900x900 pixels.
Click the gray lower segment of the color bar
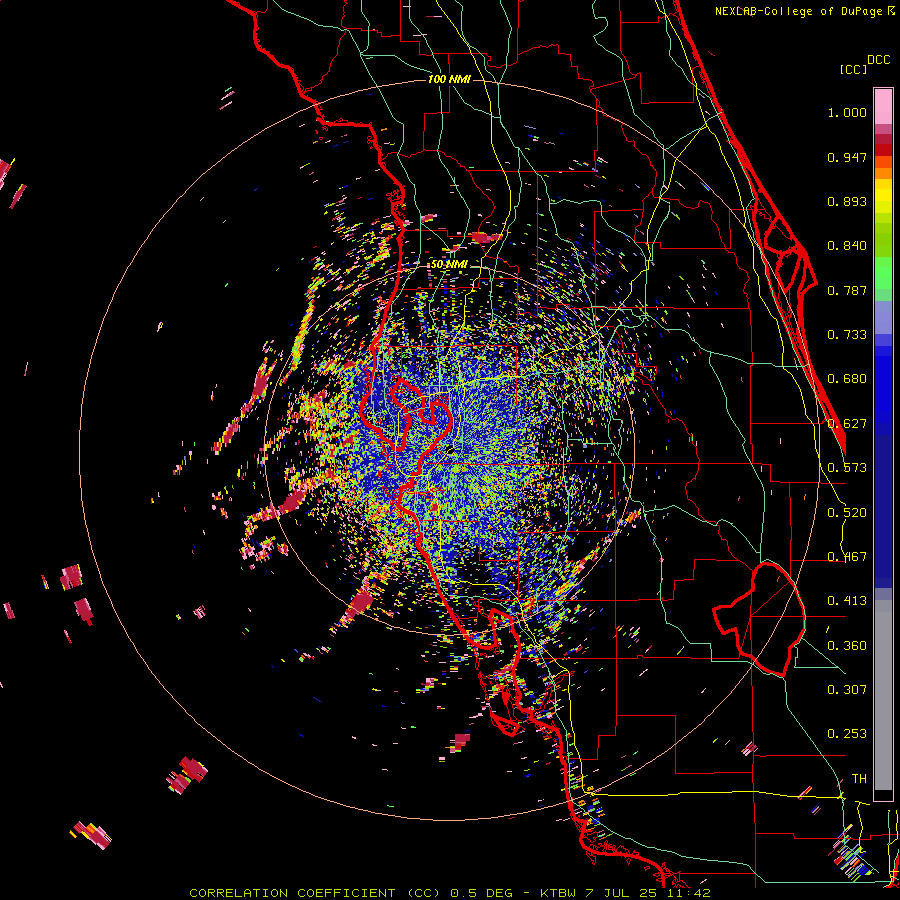[883, 695]
